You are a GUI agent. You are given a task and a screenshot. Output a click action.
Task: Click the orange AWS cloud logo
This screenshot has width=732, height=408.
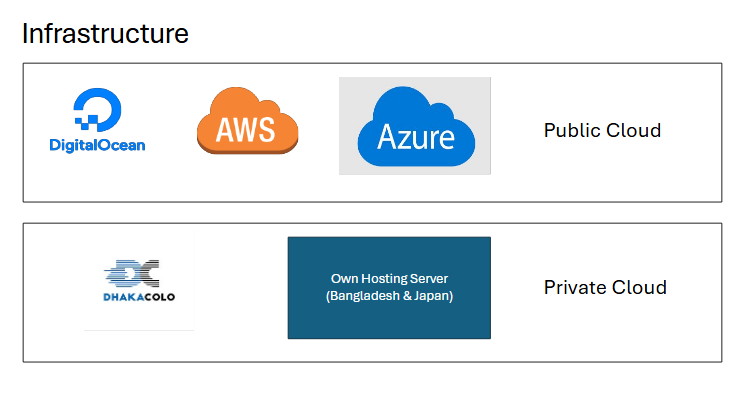tap(247, 120)
